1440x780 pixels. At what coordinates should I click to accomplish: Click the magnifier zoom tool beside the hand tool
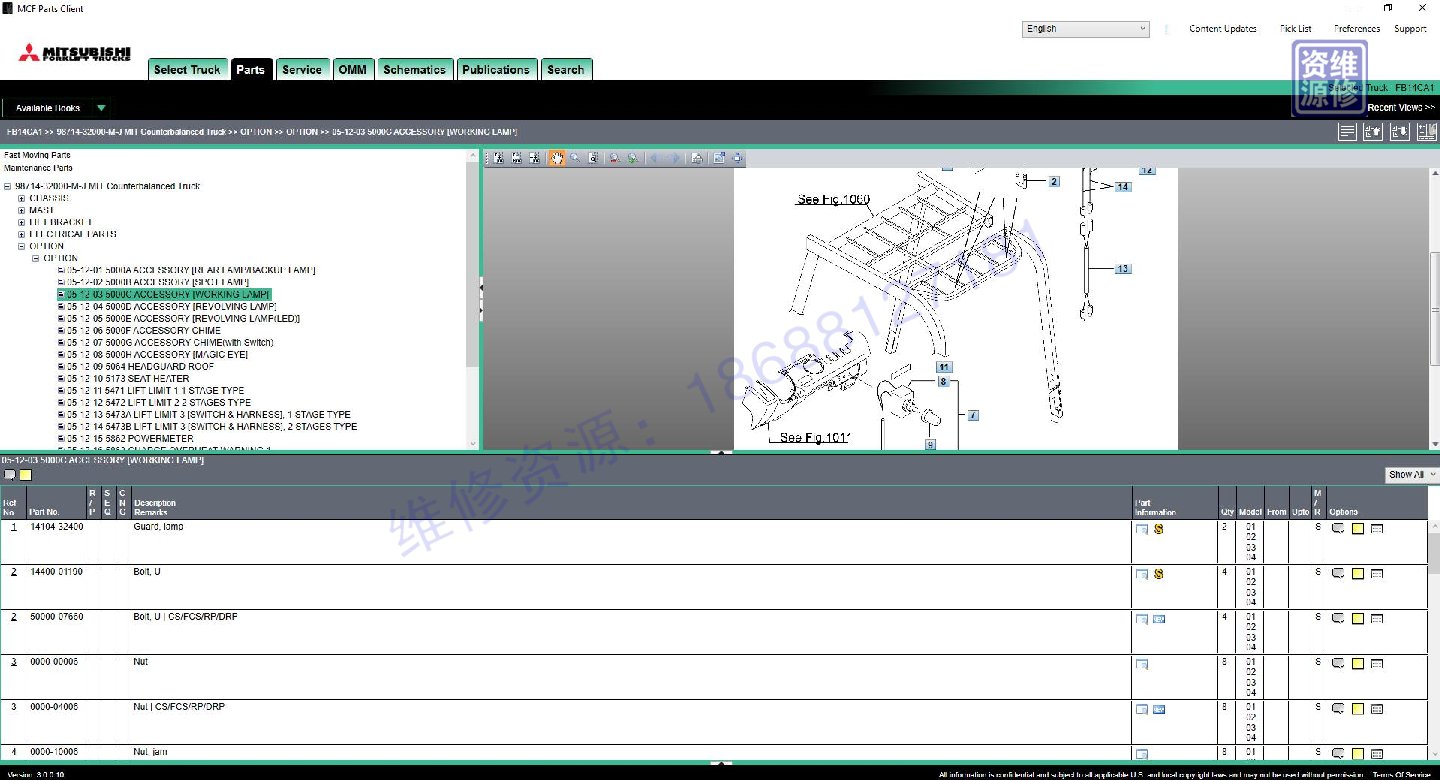pyautogui.click(x=575, y=158)
